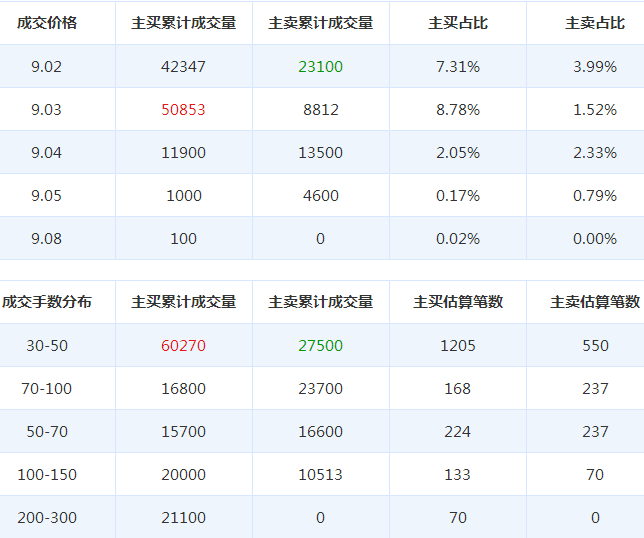
Task: Select the 70-100 lot range row label
Action: tap(46, 389)
